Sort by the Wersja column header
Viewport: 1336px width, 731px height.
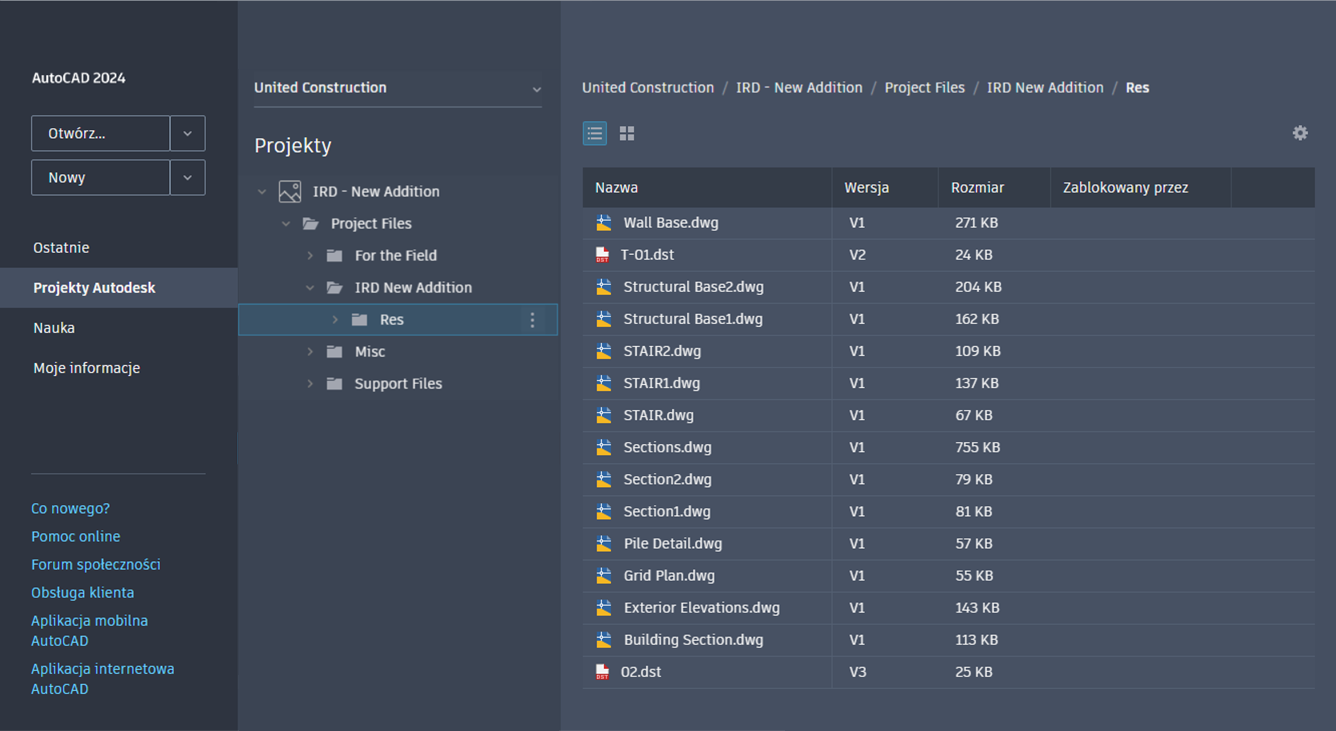coord(885,187)
